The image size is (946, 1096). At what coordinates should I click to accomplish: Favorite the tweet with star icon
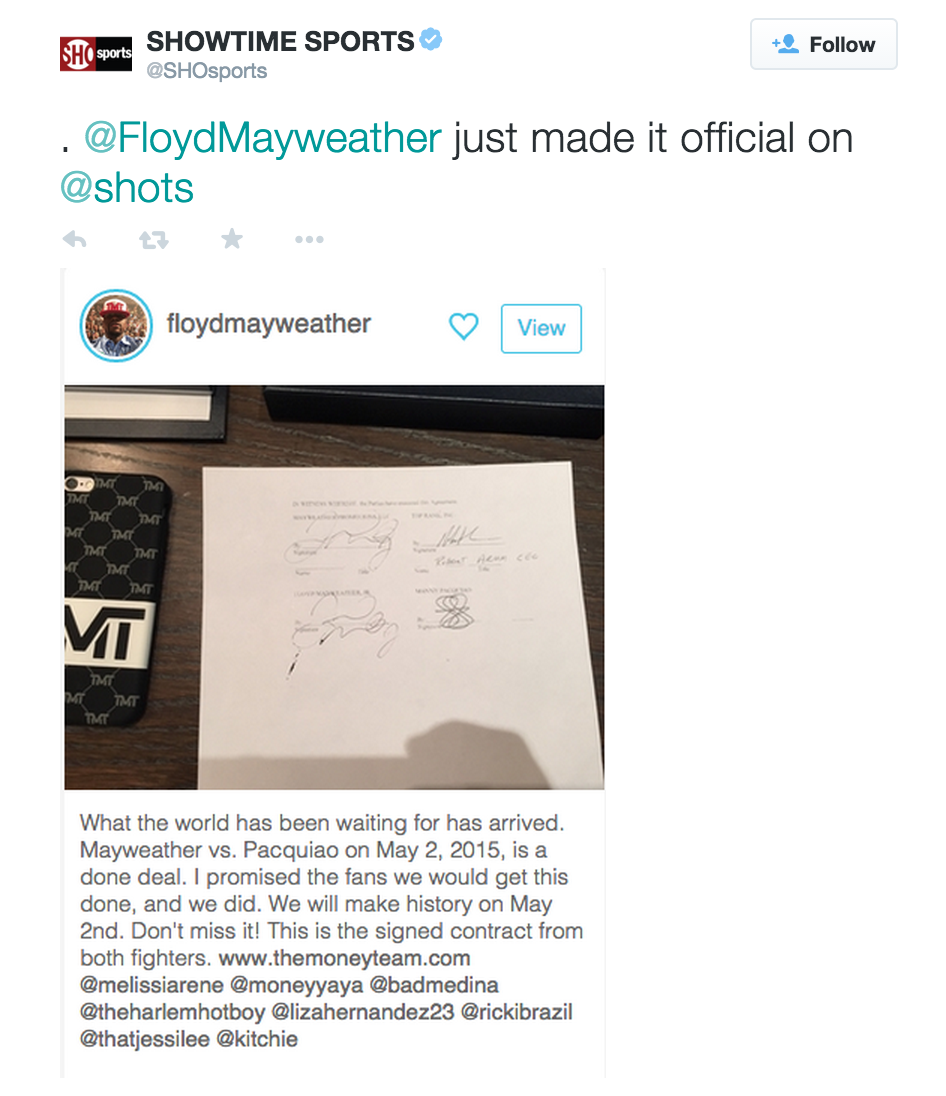pyautogui.click(x=232, y=239)
